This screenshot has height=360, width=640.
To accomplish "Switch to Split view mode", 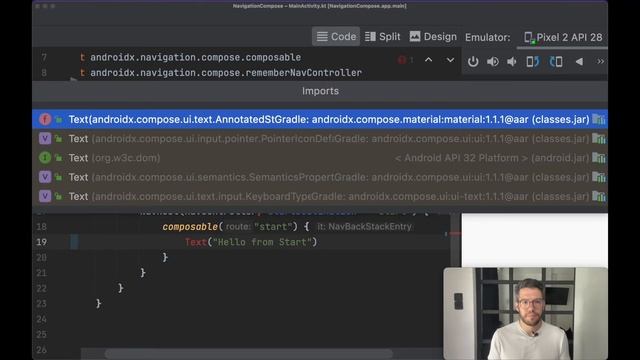I will [x=382, y=37].
